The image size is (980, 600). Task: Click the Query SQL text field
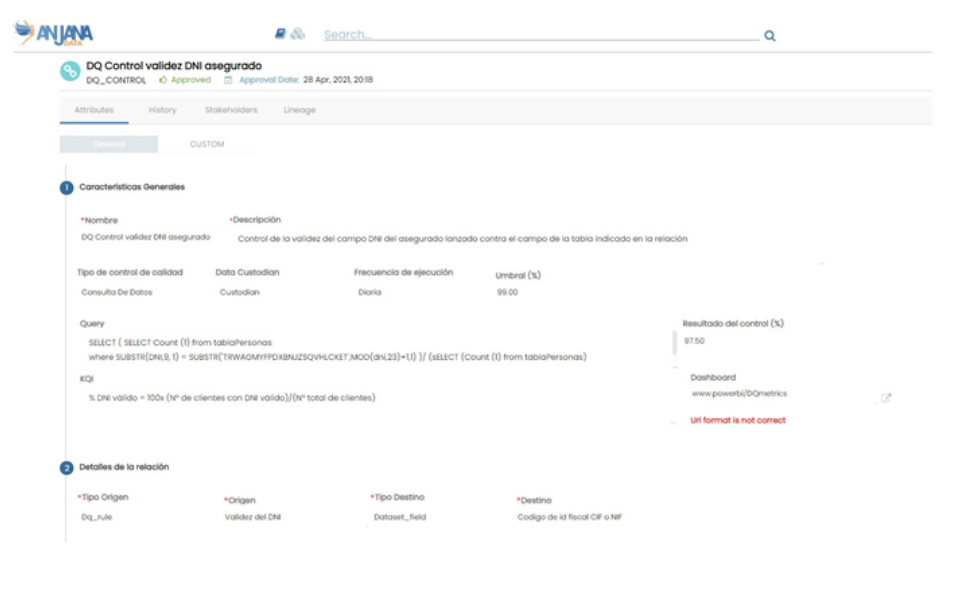(x=337, y=350)
